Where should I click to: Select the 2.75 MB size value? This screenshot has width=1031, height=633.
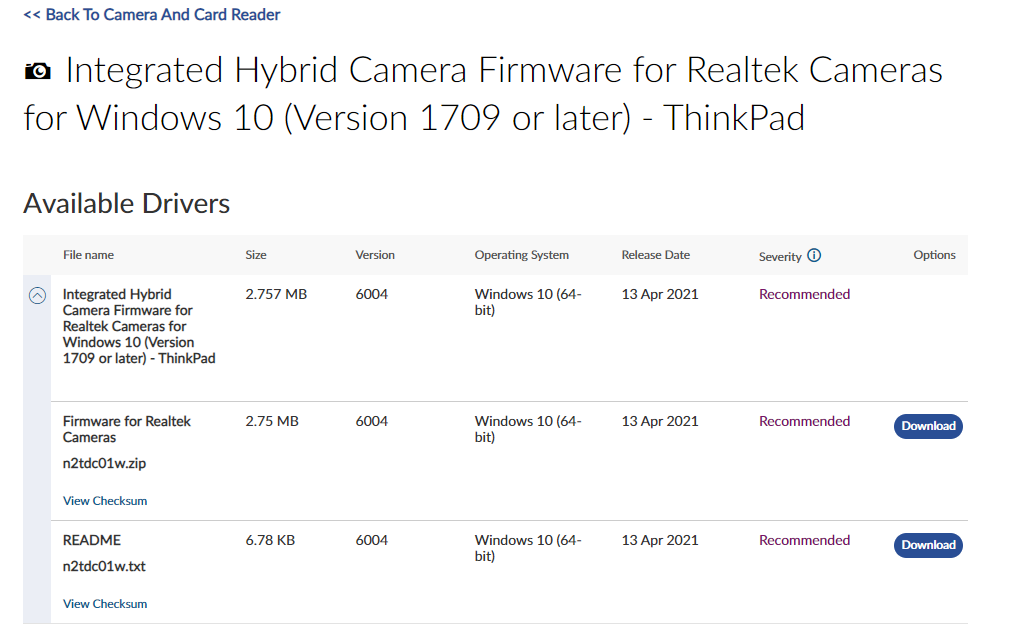[x=272, y=421]
